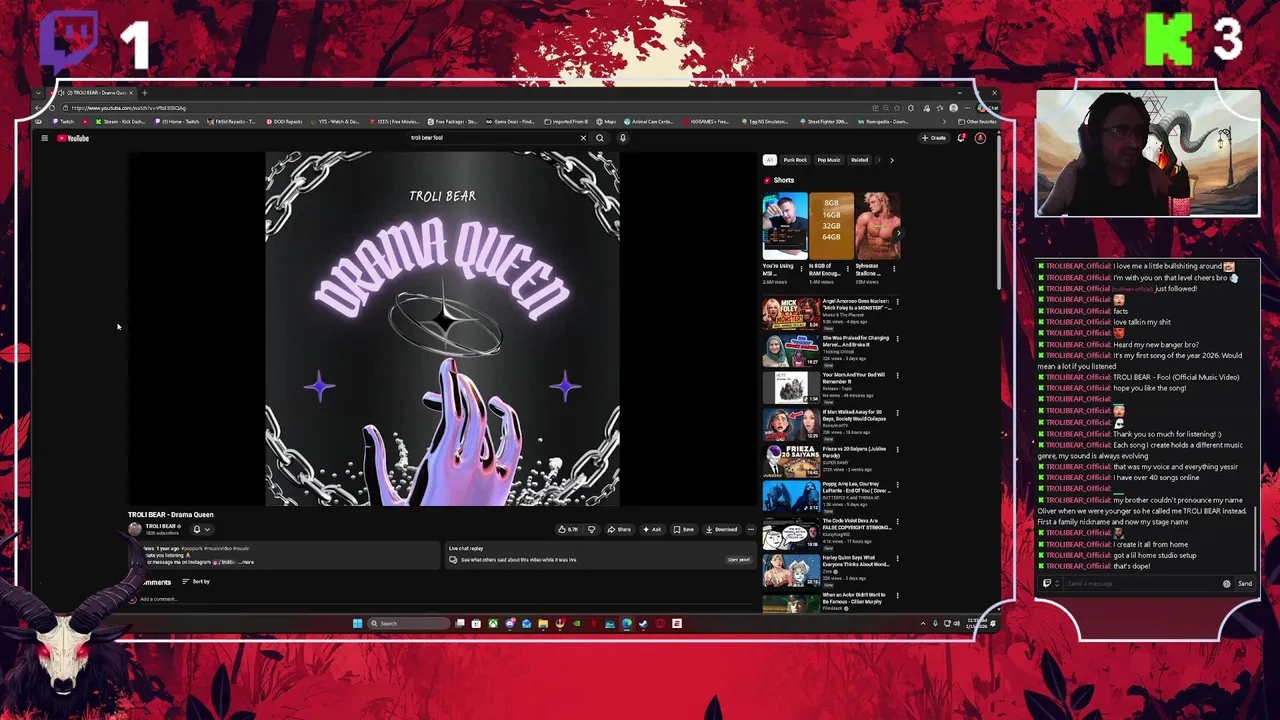This screenshot has width=1280, height=720.
Task: Open more actions ellipsis under the video
Action: [x=751, y=529]
